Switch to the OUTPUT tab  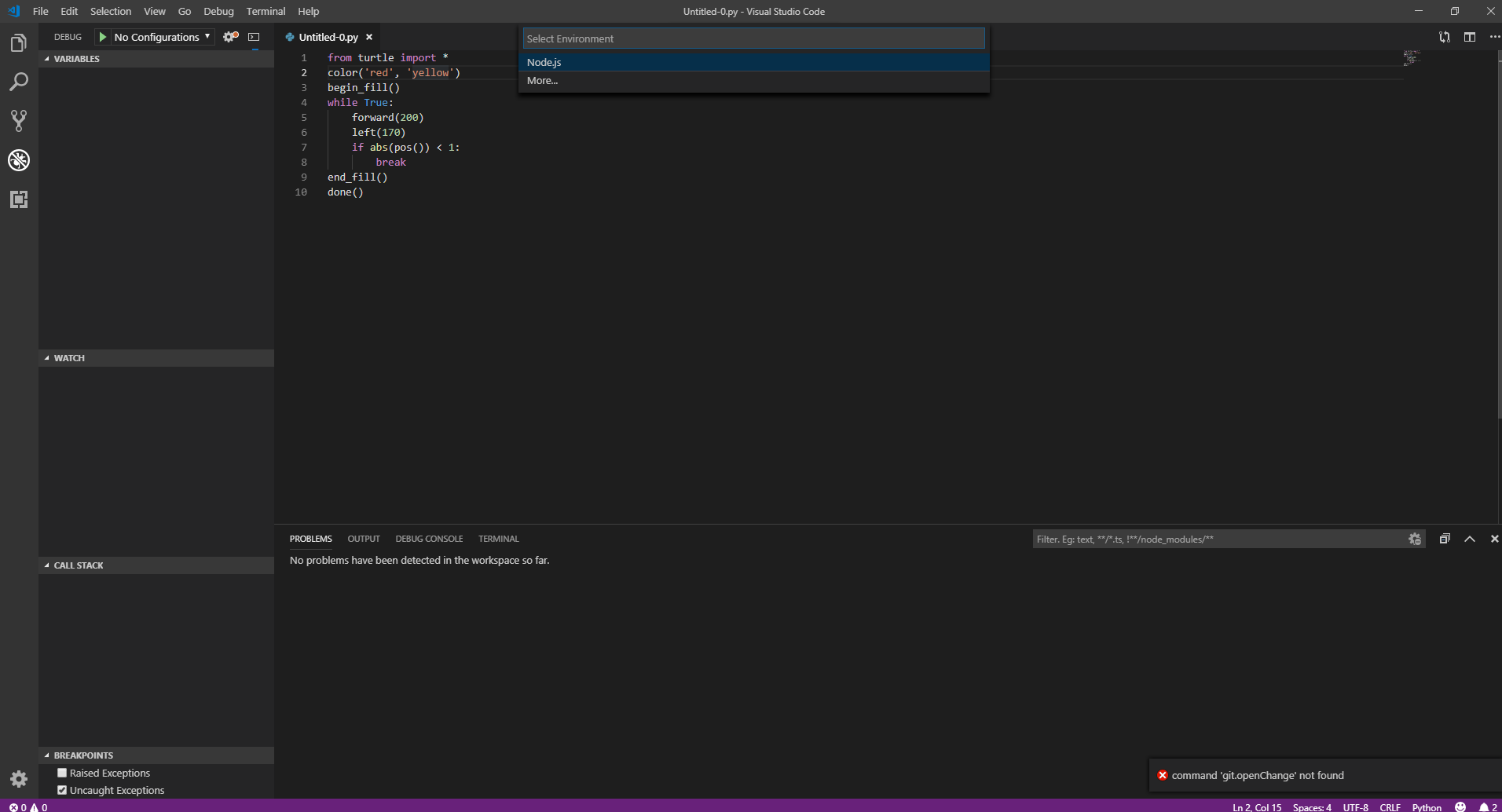tap(364, 539)
